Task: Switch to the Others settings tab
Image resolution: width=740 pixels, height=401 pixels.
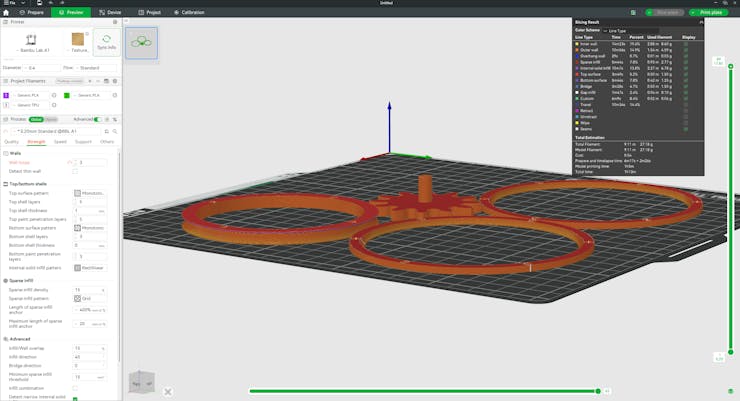Action: (107, 142)
